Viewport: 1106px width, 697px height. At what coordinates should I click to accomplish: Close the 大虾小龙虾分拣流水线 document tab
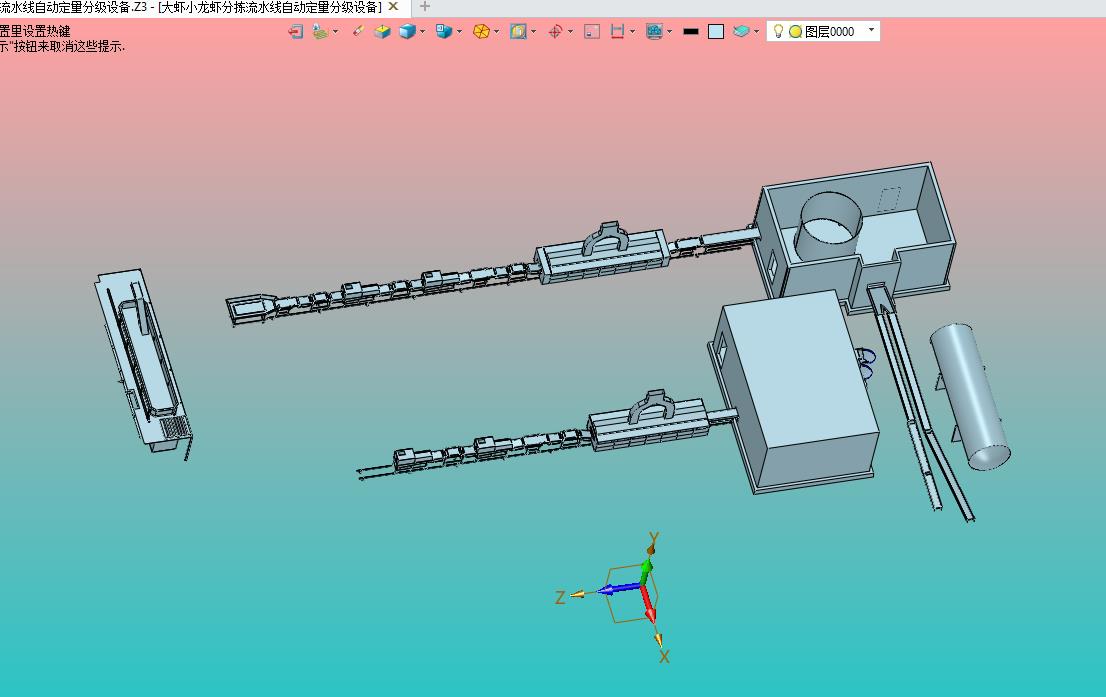(x=394, y=6)
